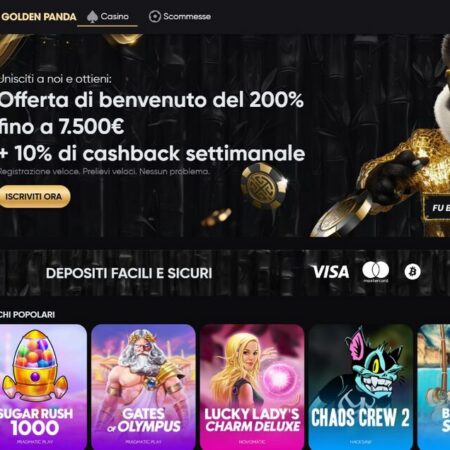450x450 pixels.
Task: Click the Offerta di benvenuto del 200% headline
Action: [x=152, y=100]
